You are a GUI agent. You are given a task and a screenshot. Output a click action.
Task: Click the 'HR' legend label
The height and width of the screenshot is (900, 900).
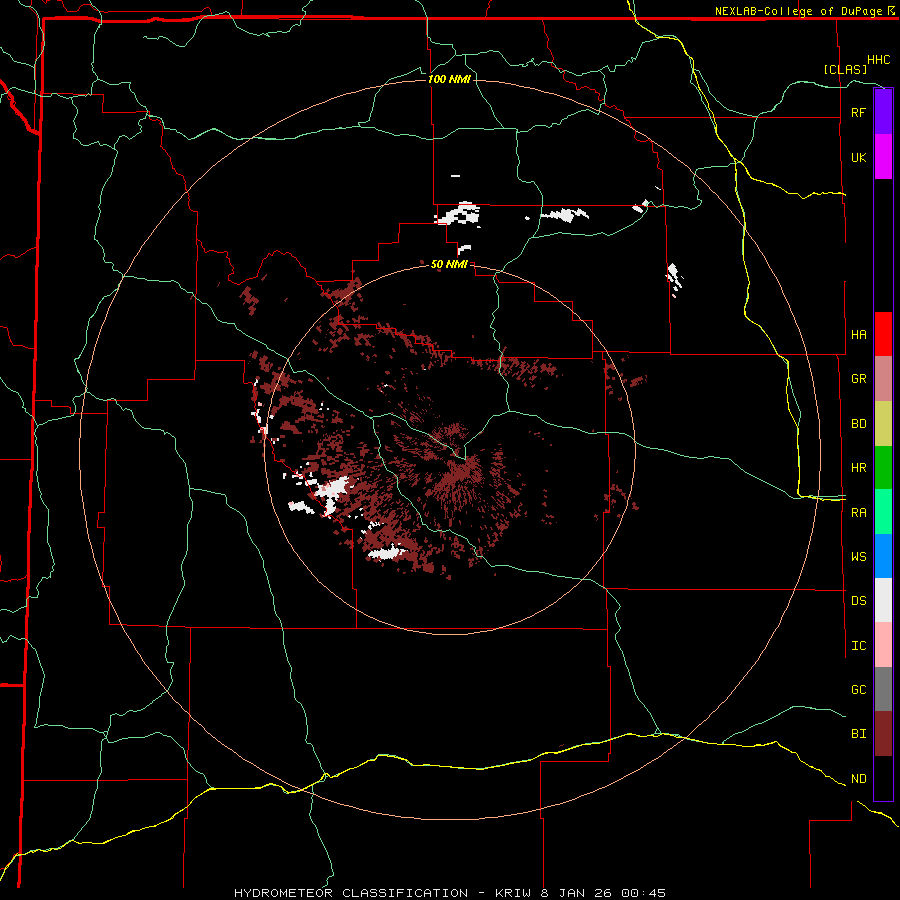pyautogui.click(x=858, y=468)
